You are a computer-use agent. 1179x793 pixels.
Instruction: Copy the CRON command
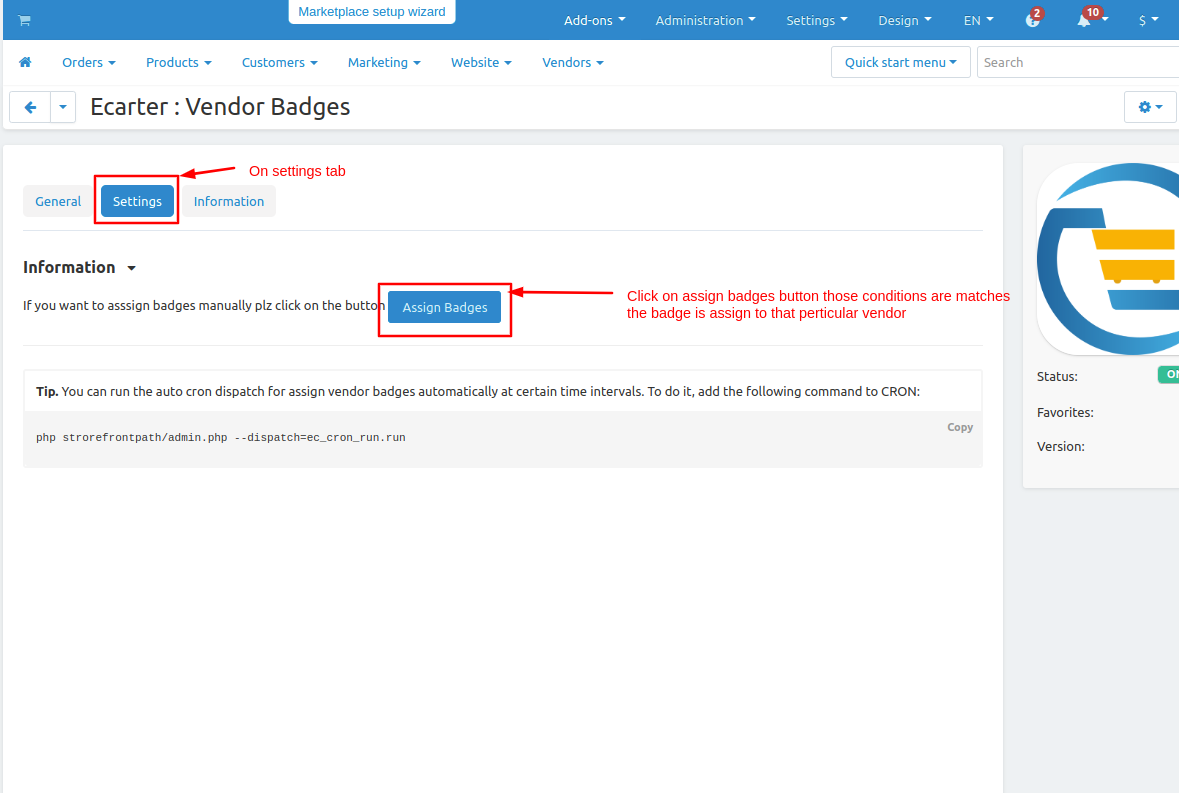coord(959,427)
